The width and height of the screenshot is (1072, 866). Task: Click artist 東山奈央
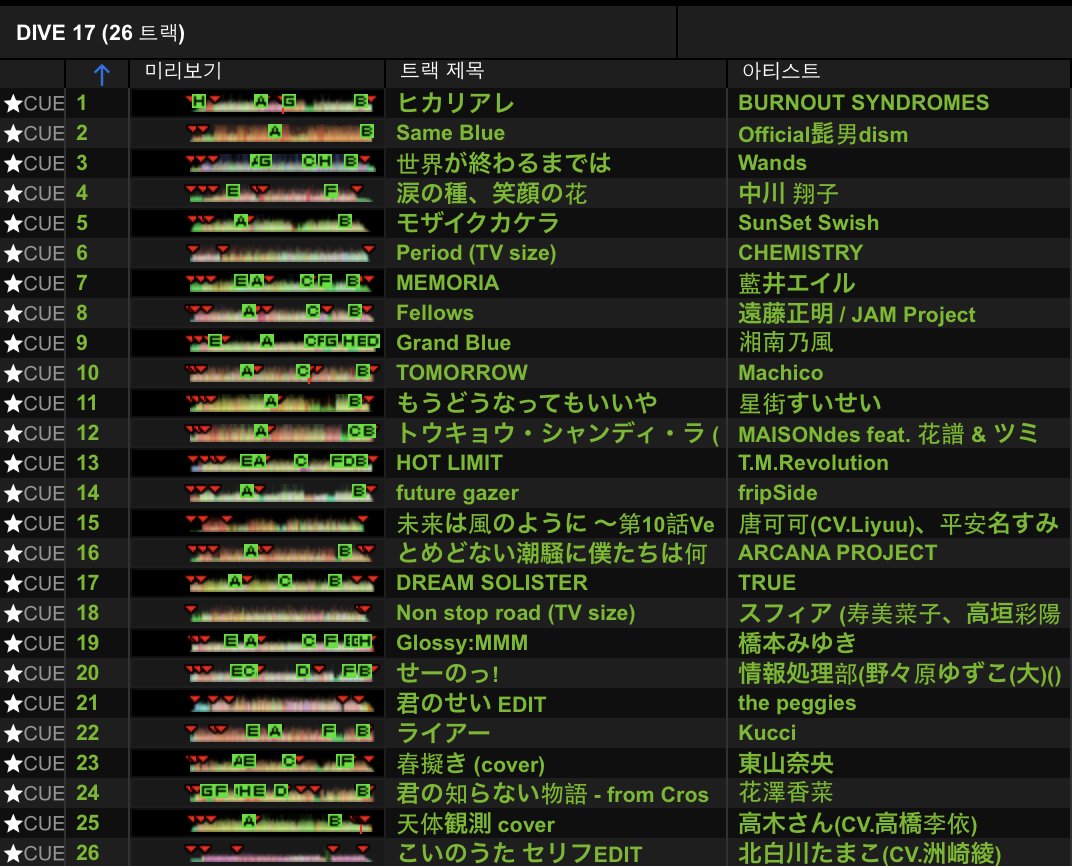786,763
